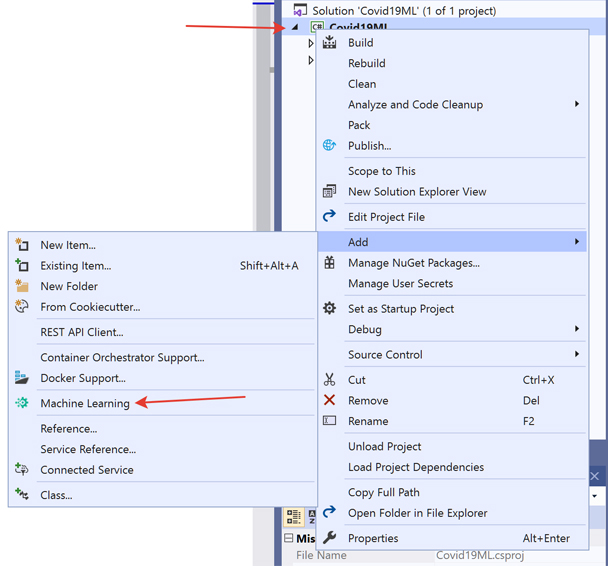
Task: Click the Docker Support whale icon
Action: click(22, 378)
